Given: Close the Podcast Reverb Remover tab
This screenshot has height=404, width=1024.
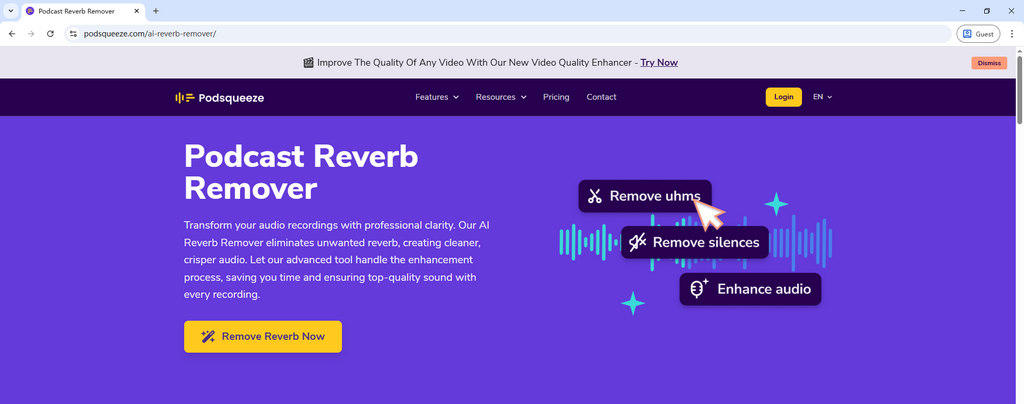Looking at the screenshot, I should click(x=137, y=10).
